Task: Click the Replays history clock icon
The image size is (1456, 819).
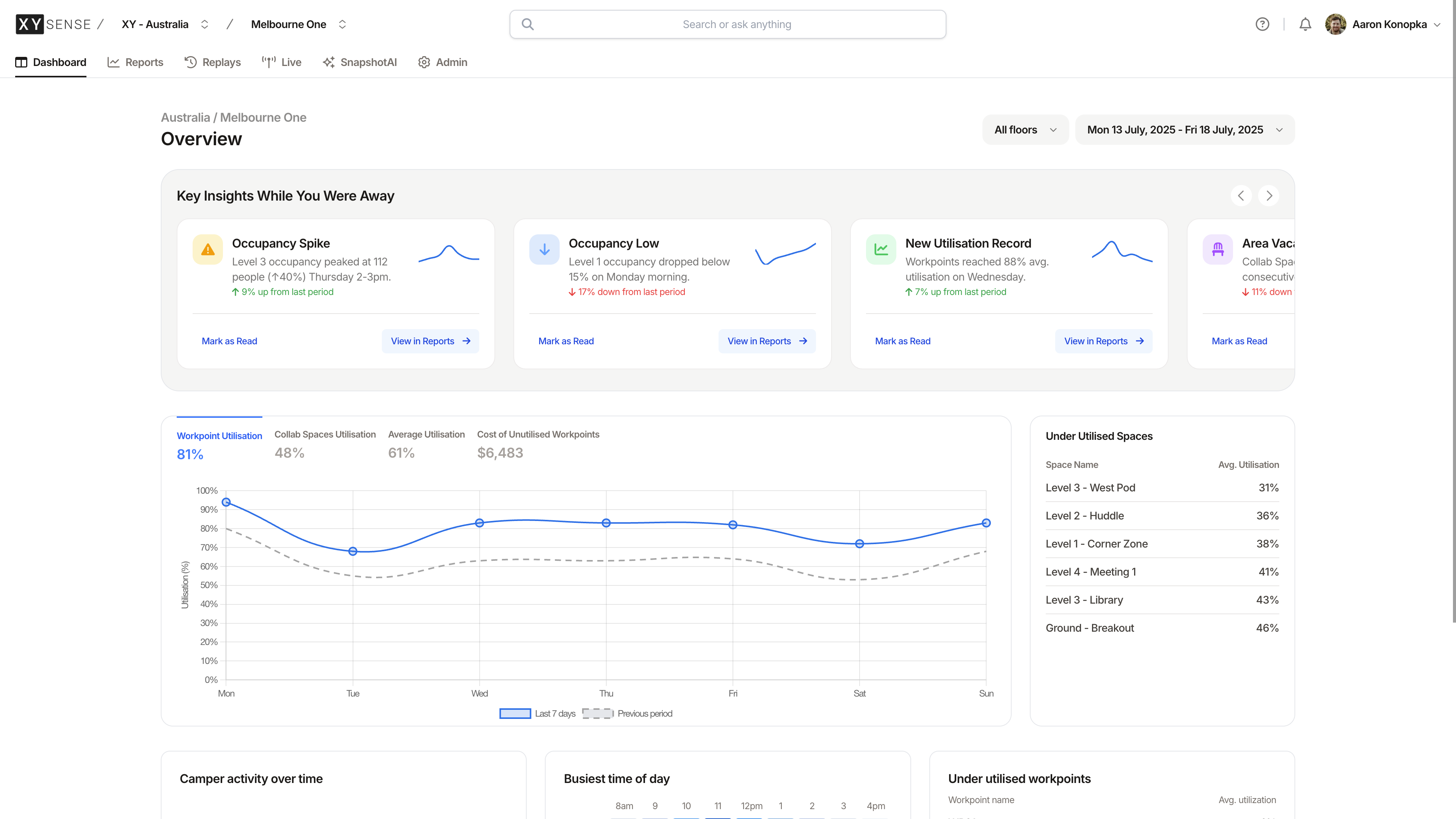Action: point(190,62)
